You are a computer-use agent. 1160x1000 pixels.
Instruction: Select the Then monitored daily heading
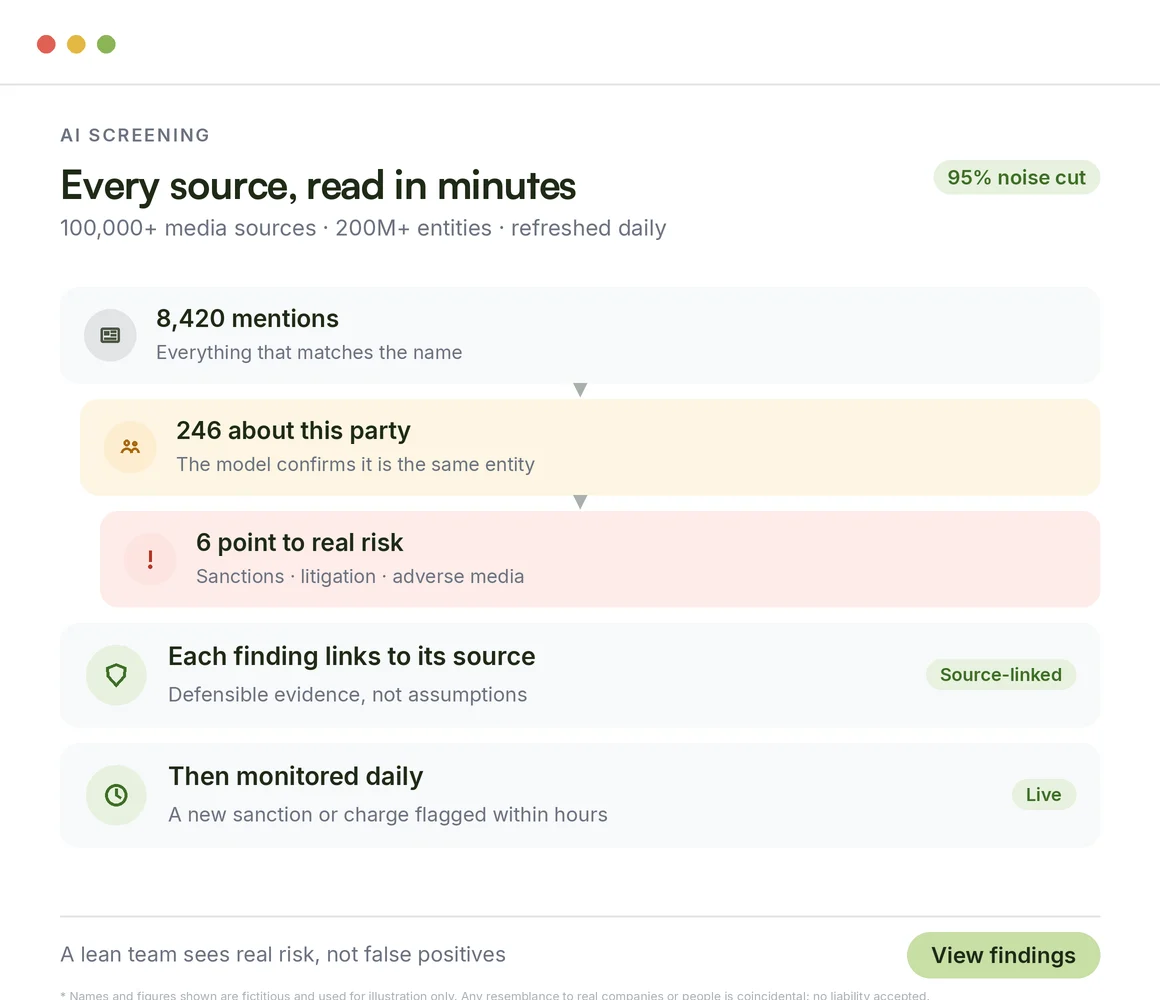pyautogui.click(x=295, y=776)
